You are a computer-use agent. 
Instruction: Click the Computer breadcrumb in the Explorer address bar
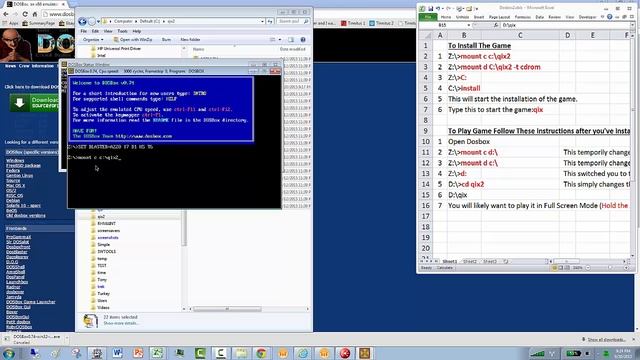pyautogui.click(x=123, y=21)
